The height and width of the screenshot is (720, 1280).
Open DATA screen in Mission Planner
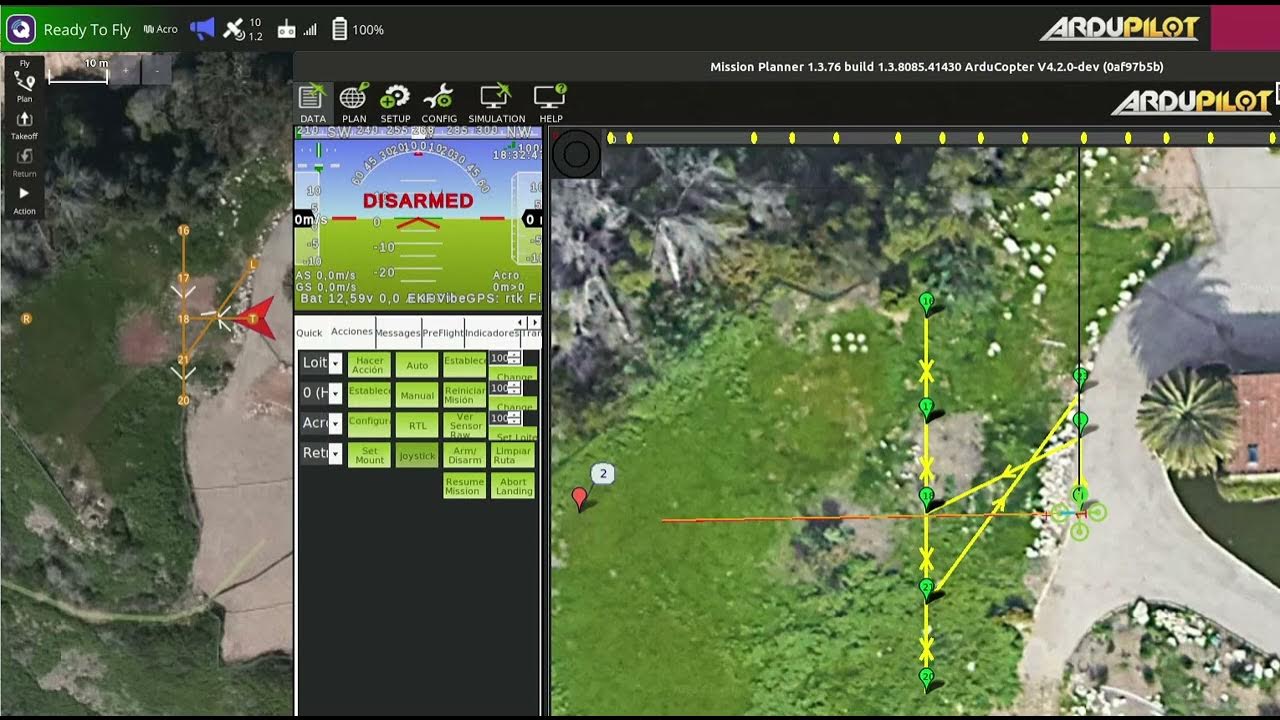click(313, 103)
